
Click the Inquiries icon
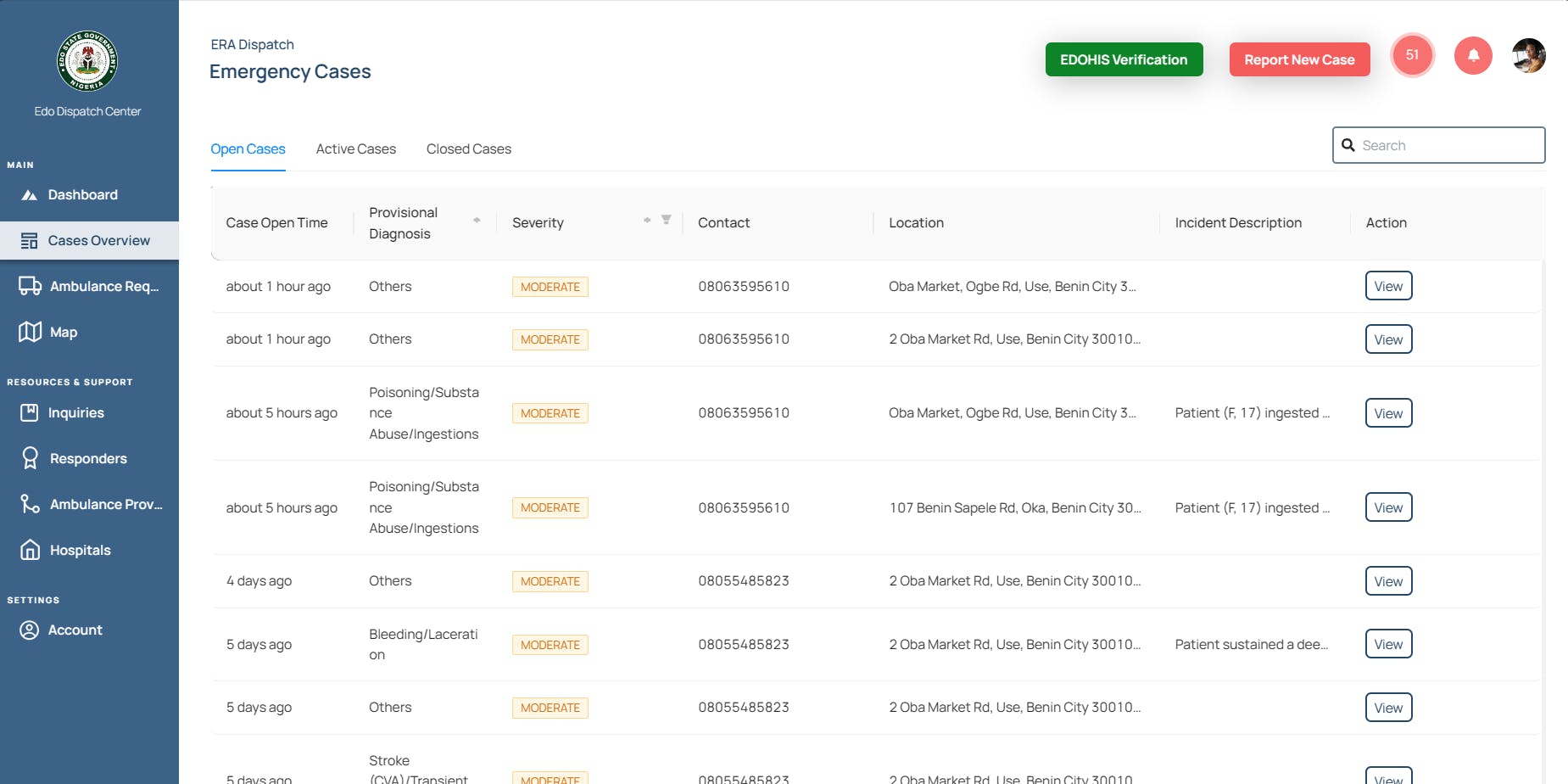tap(30, 412)
